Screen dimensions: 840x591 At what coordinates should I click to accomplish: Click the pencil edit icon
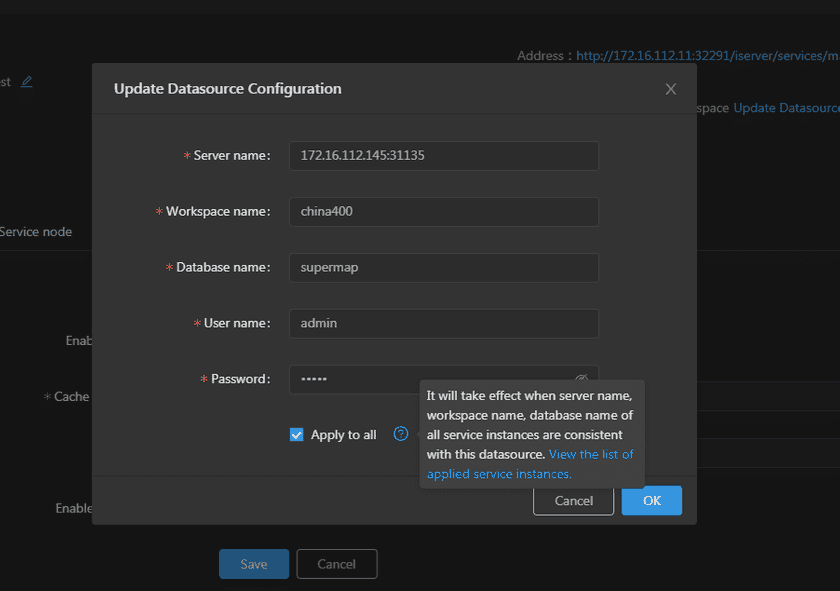click(x=27, y=81)
